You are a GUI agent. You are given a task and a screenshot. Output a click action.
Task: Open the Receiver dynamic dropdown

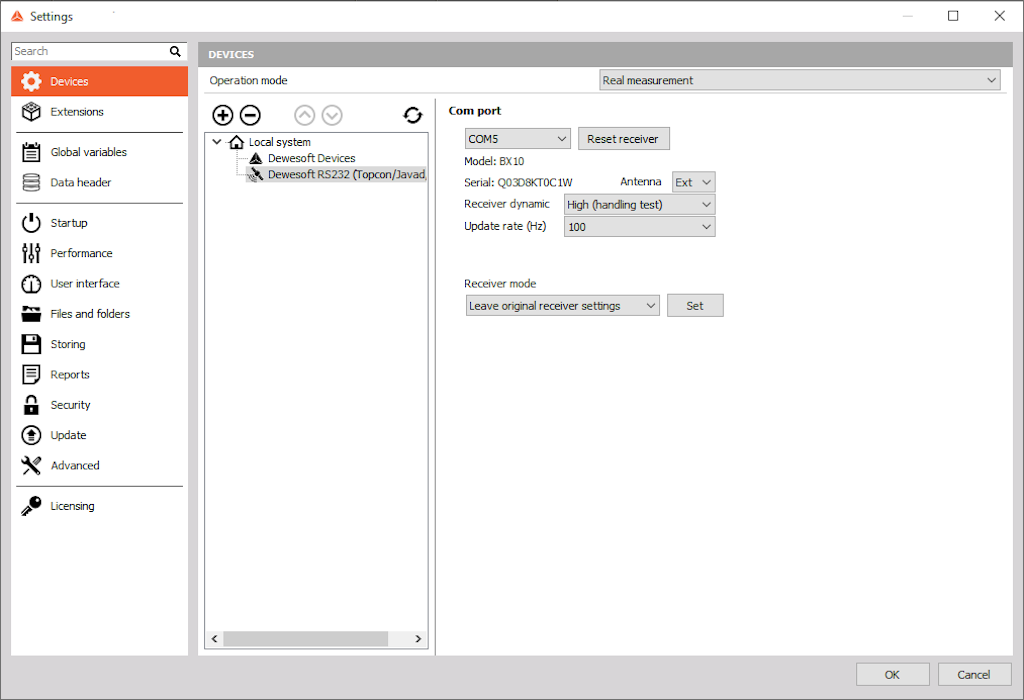click(x=639, y=204)
